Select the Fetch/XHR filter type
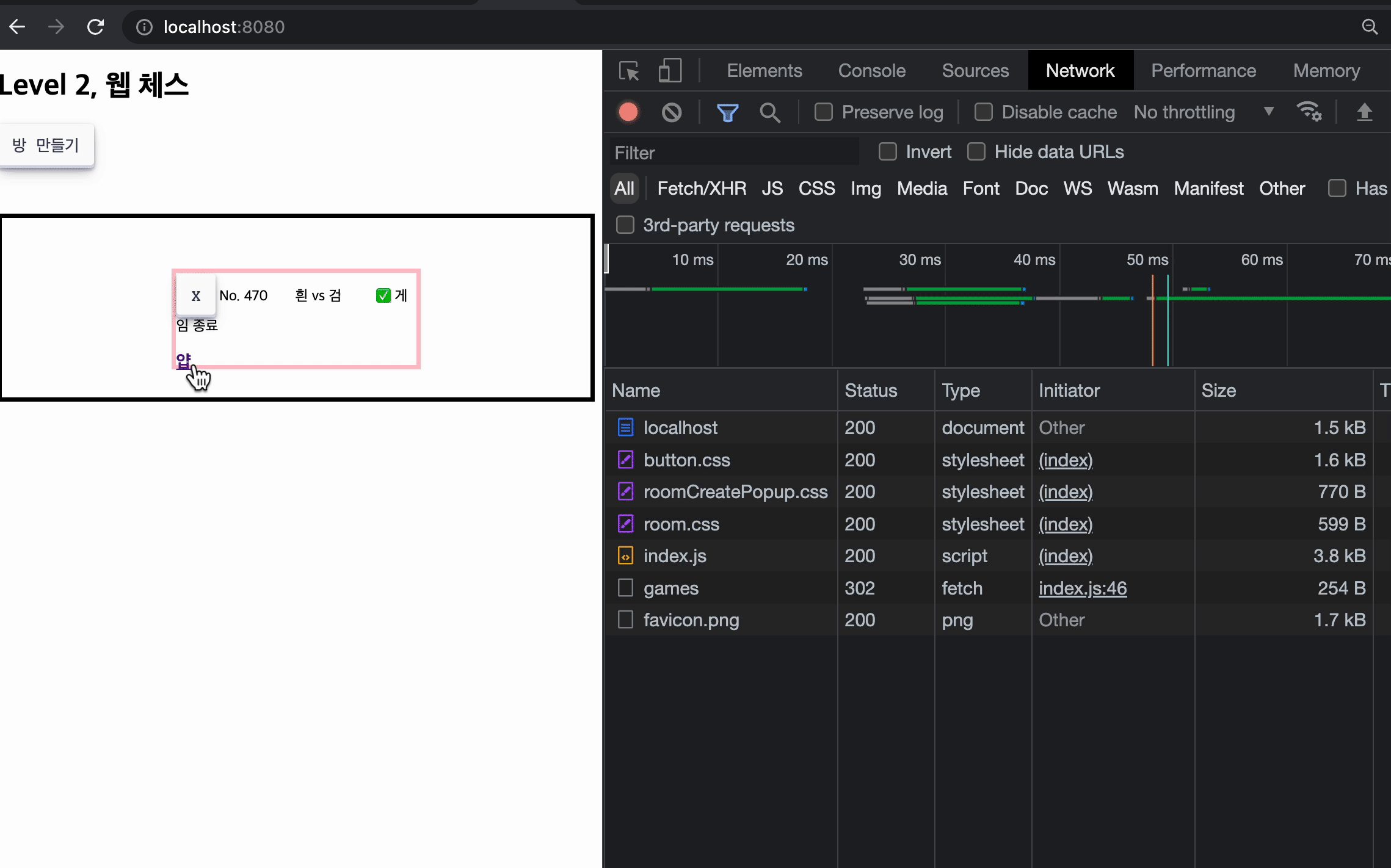Screen dimensions: 1391x868 tap(702, 189)
